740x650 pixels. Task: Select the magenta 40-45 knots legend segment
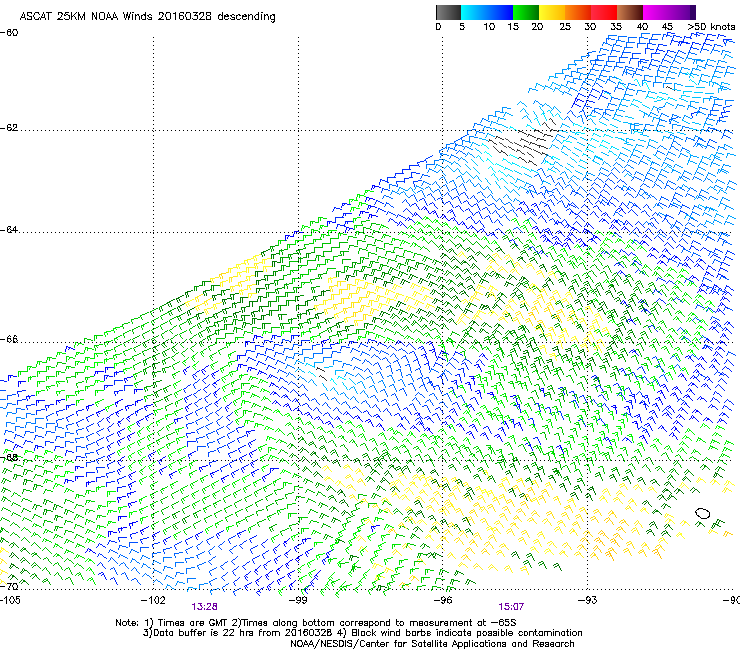point(656,12)
